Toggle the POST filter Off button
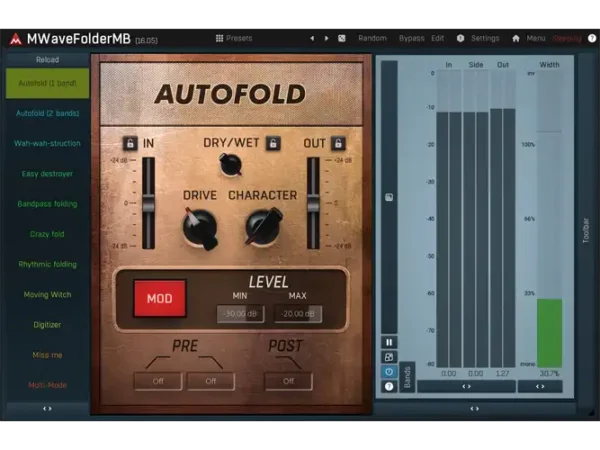Screen dimensions: 600x450 (289, 381)
